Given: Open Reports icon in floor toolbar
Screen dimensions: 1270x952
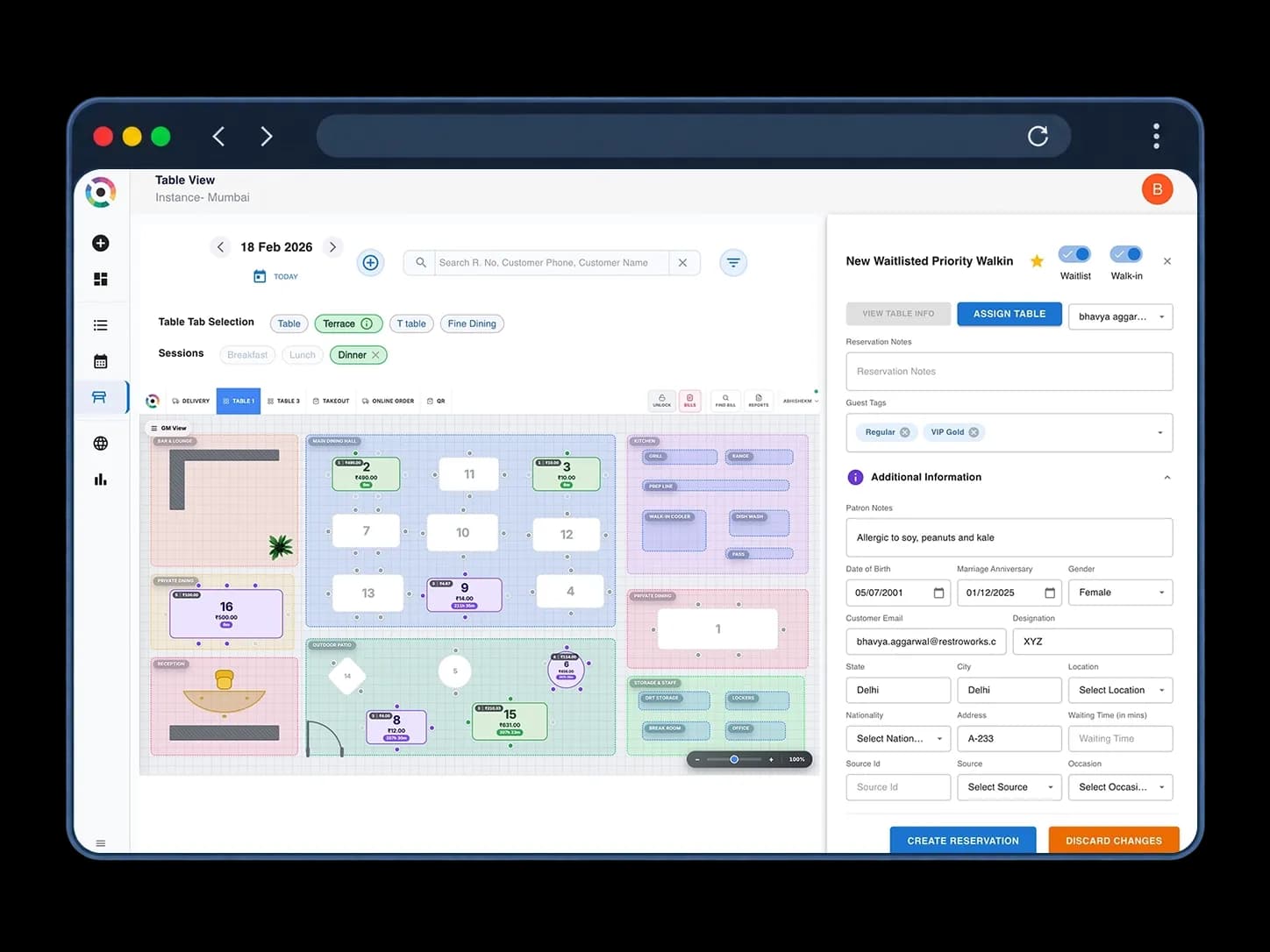Looking at the screenshot, I should pyautogui.click(x=759, y=401).
